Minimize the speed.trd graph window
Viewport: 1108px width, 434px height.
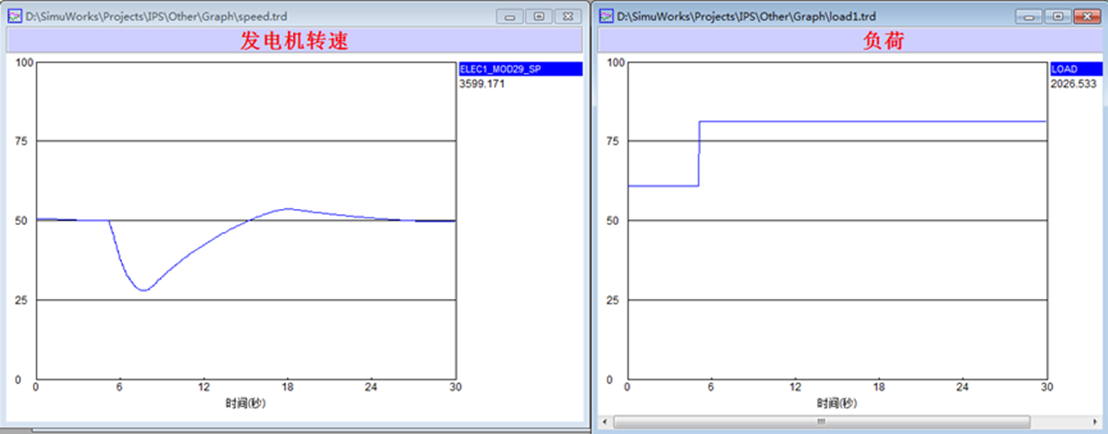click(x=511, y=17)
